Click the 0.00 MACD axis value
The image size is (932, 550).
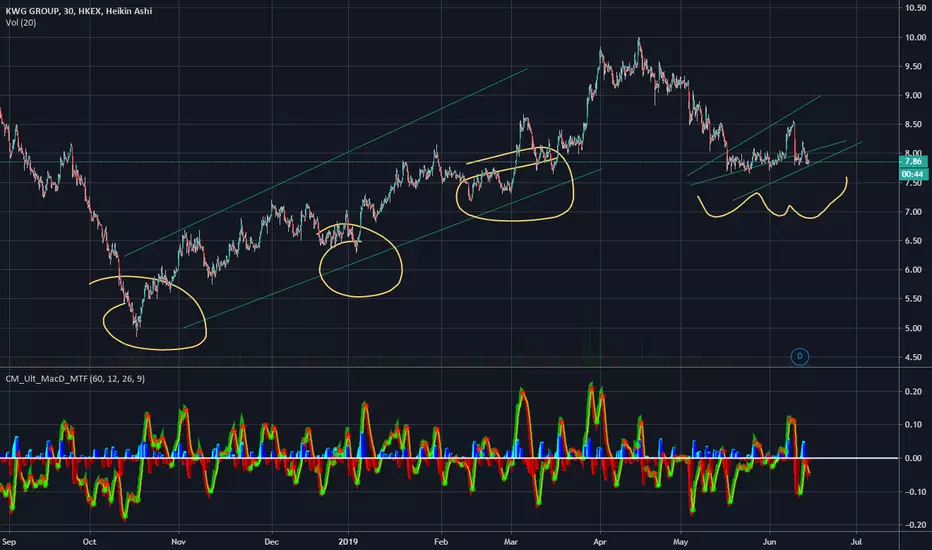(x=914, y=458)
